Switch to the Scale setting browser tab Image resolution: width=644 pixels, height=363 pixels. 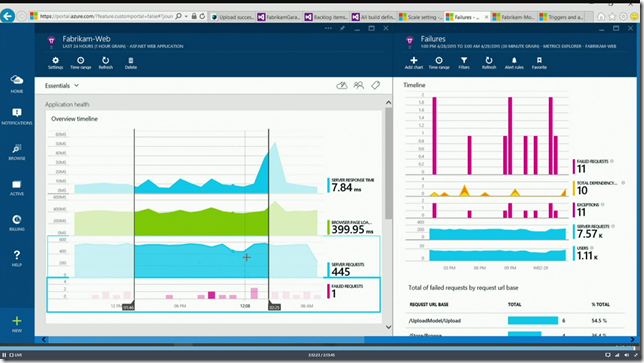(x=421, y=17)
